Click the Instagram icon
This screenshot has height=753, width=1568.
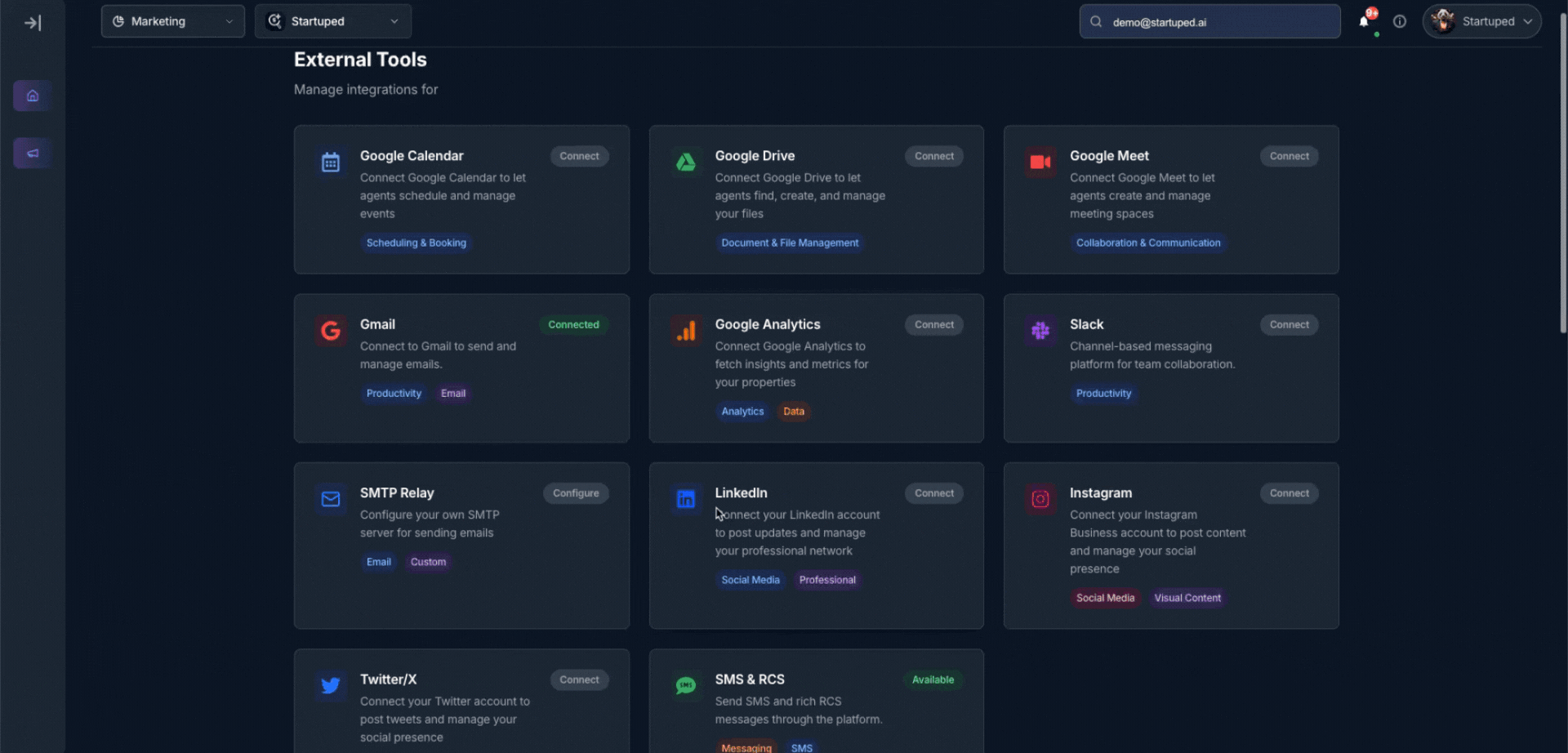1040,499
